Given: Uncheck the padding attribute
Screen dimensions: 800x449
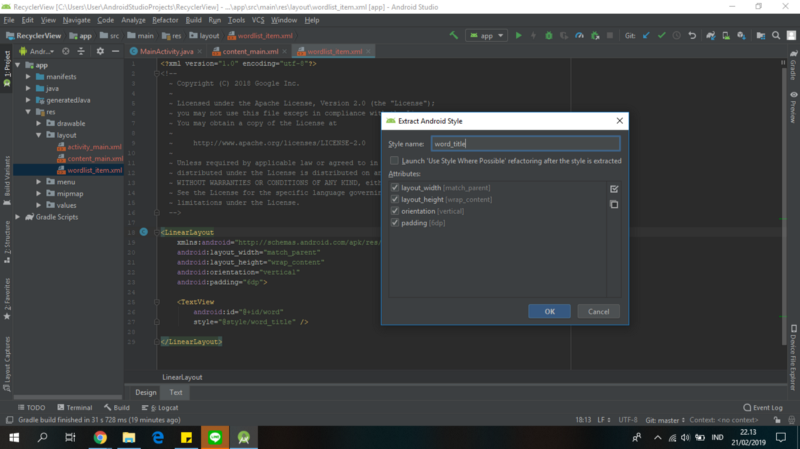Looking at the screenshot, I should (394, 223).
